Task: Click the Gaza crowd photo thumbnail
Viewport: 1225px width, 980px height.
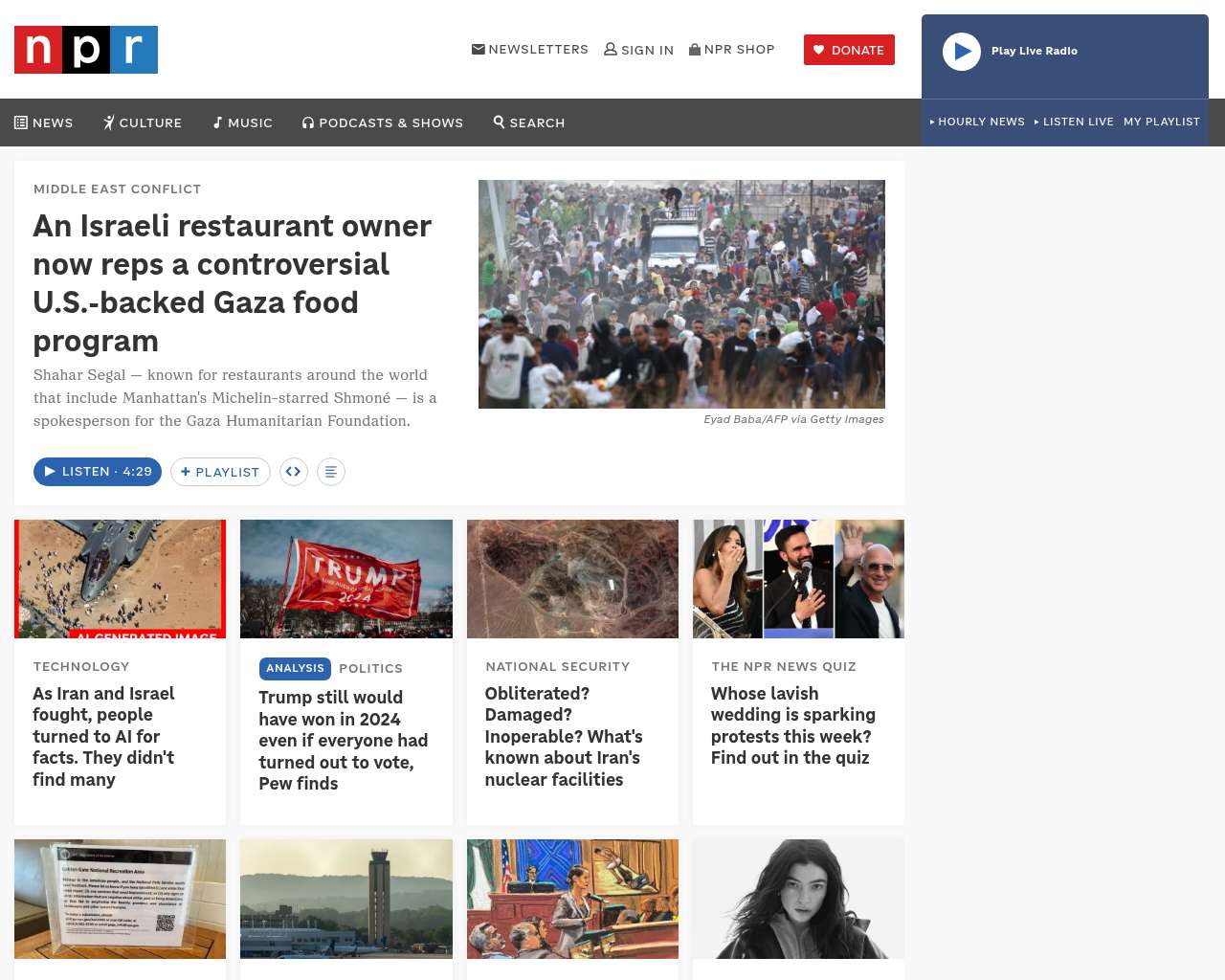Action: [681, 294]
